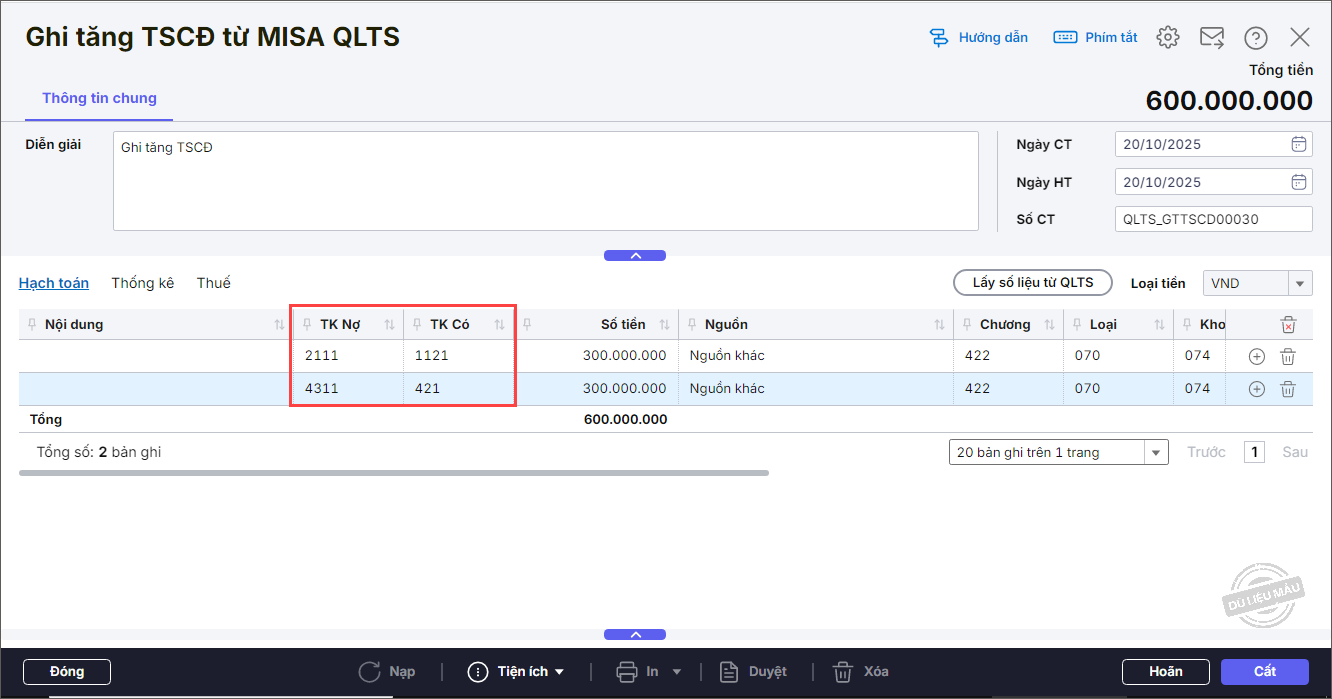Open settings gear icon in header
This screenshot has height=699, width=1332.
1168,38
